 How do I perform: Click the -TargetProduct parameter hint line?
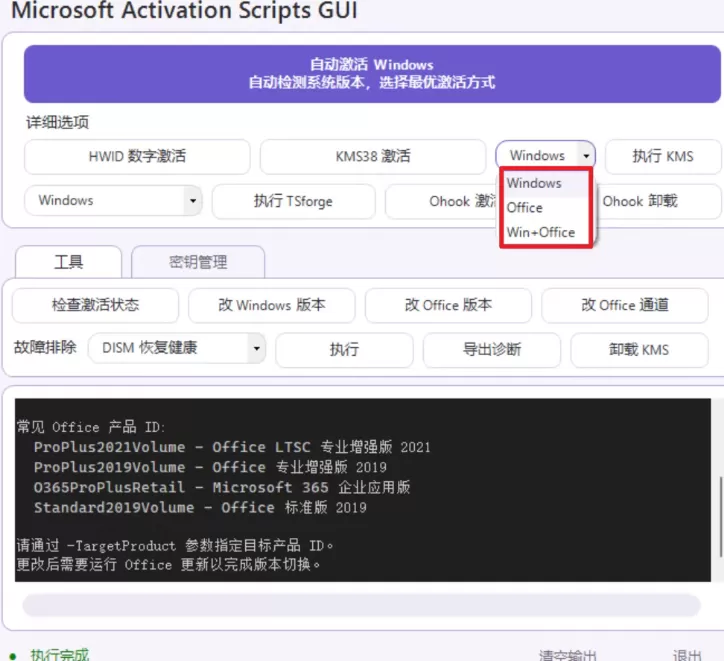(x=175, y=546)
